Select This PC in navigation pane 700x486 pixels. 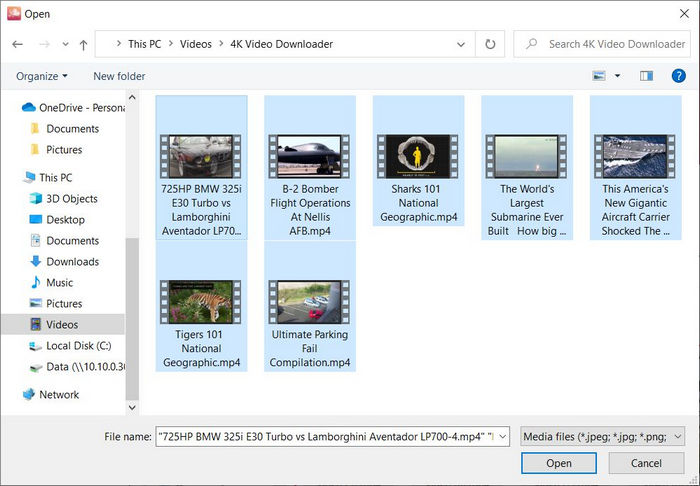47,178
